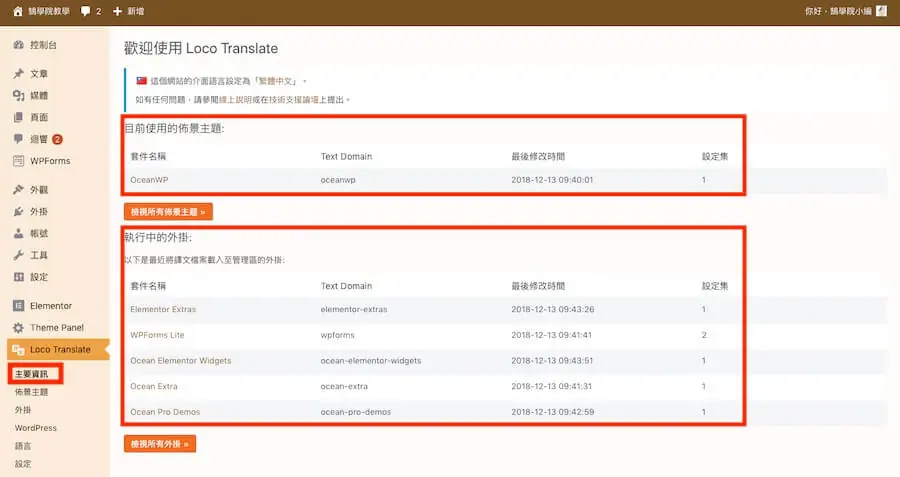This screenshot has width=900, height=477.
Task: Click the 頁面 pages icon
Action: (x=19, y=117)
